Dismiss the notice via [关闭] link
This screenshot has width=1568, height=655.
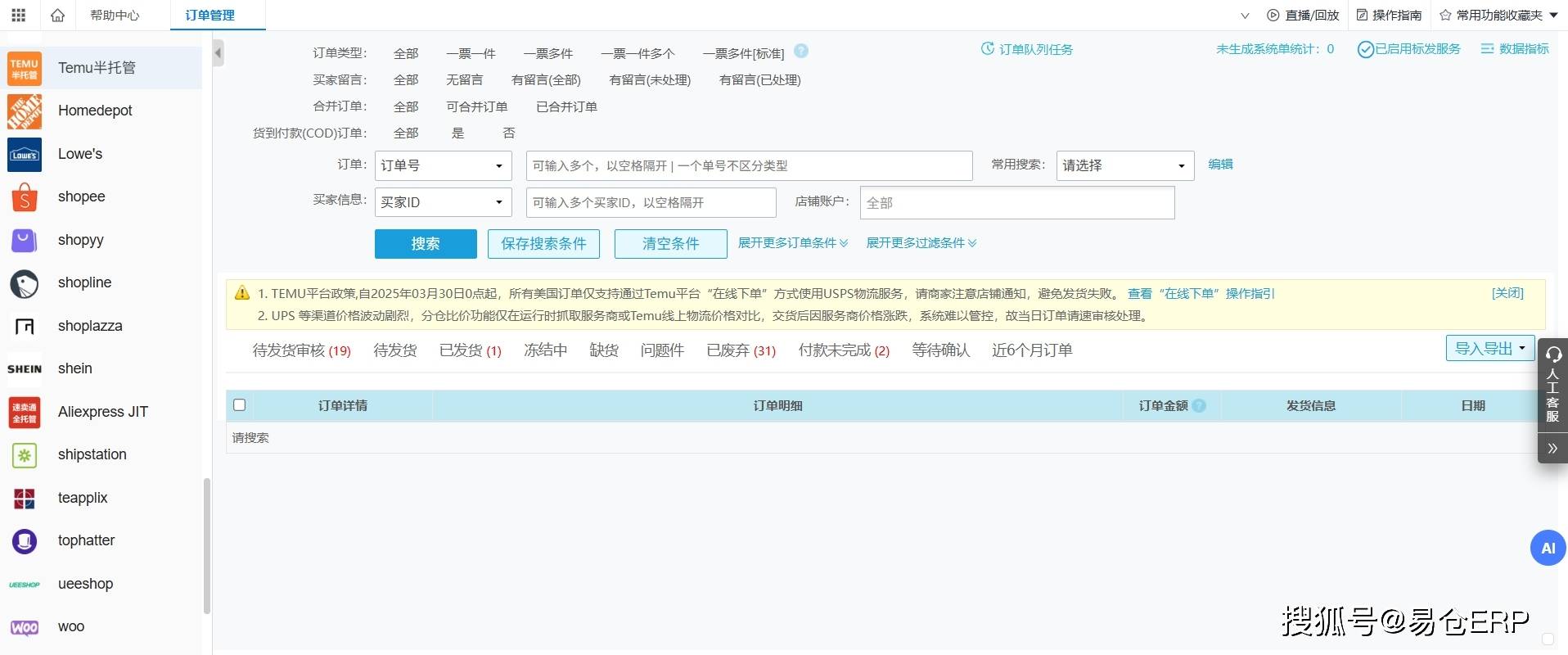[x=1507, y=293]
